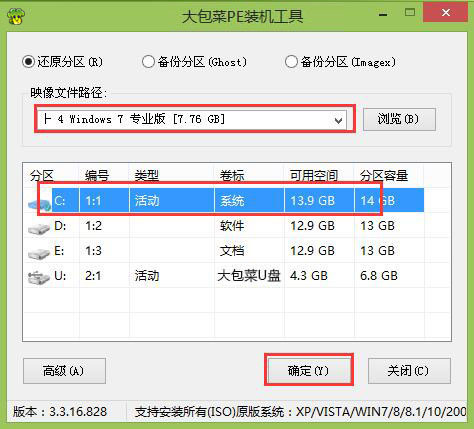Click partition number 1:2
Image resolution: width=474 pixels, height=429 pixels.
coord(94,226)
